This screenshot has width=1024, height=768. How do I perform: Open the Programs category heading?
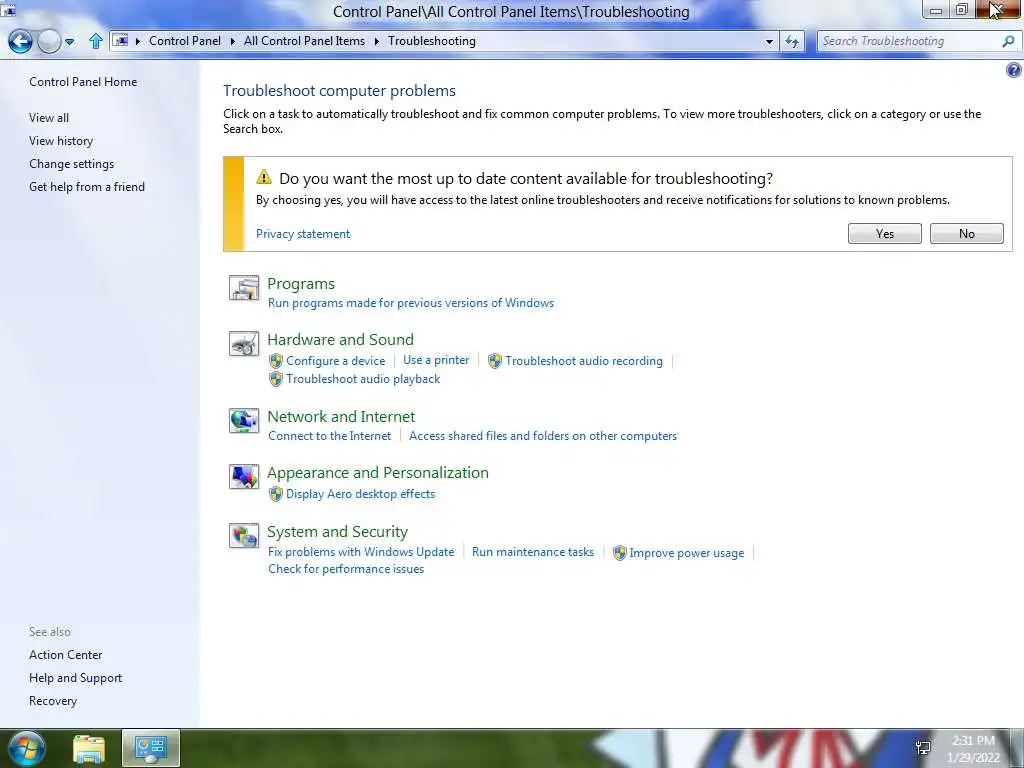301,283
